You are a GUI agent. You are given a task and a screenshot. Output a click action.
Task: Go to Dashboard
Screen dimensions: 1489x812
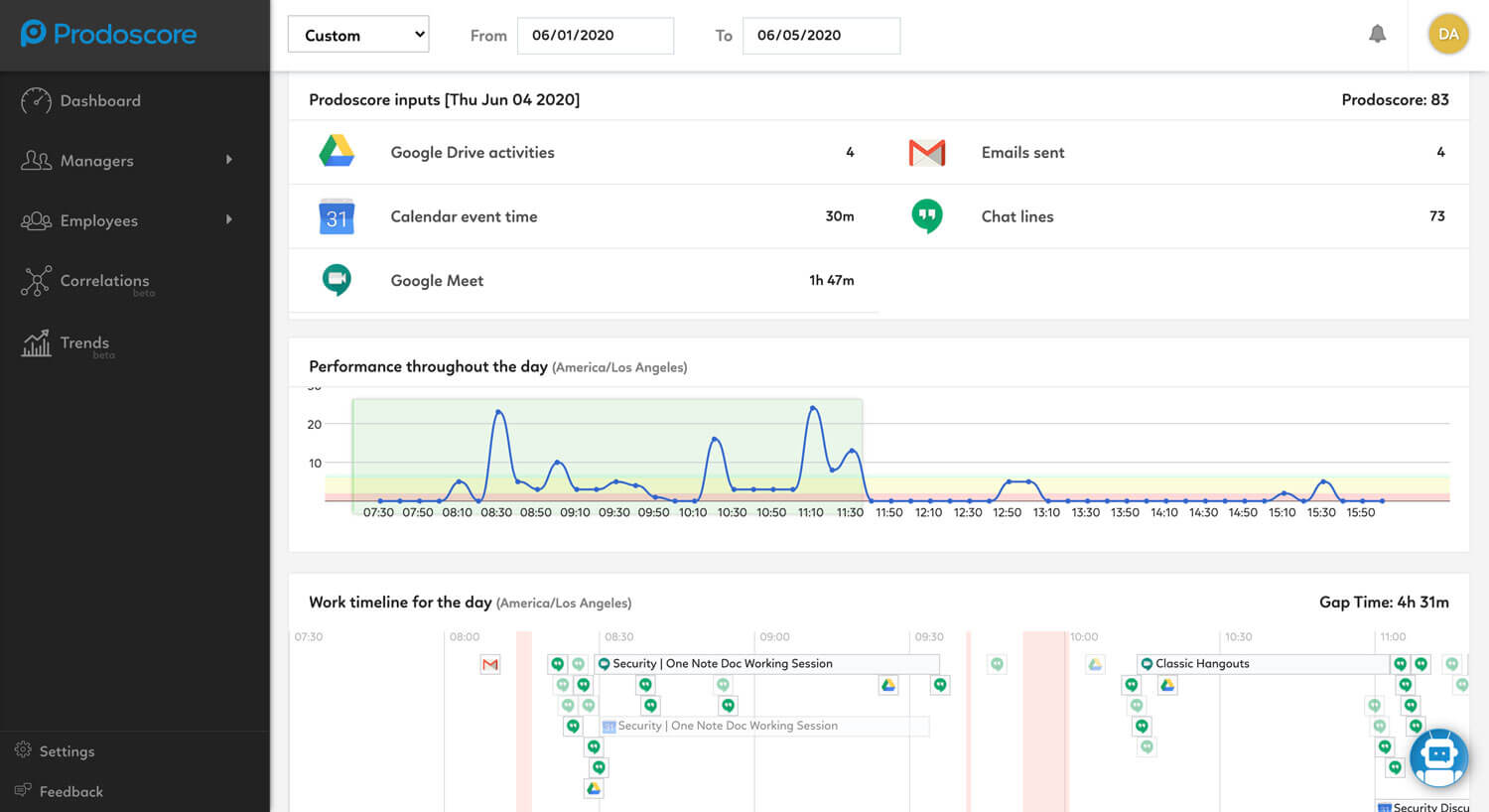[100, 101]
